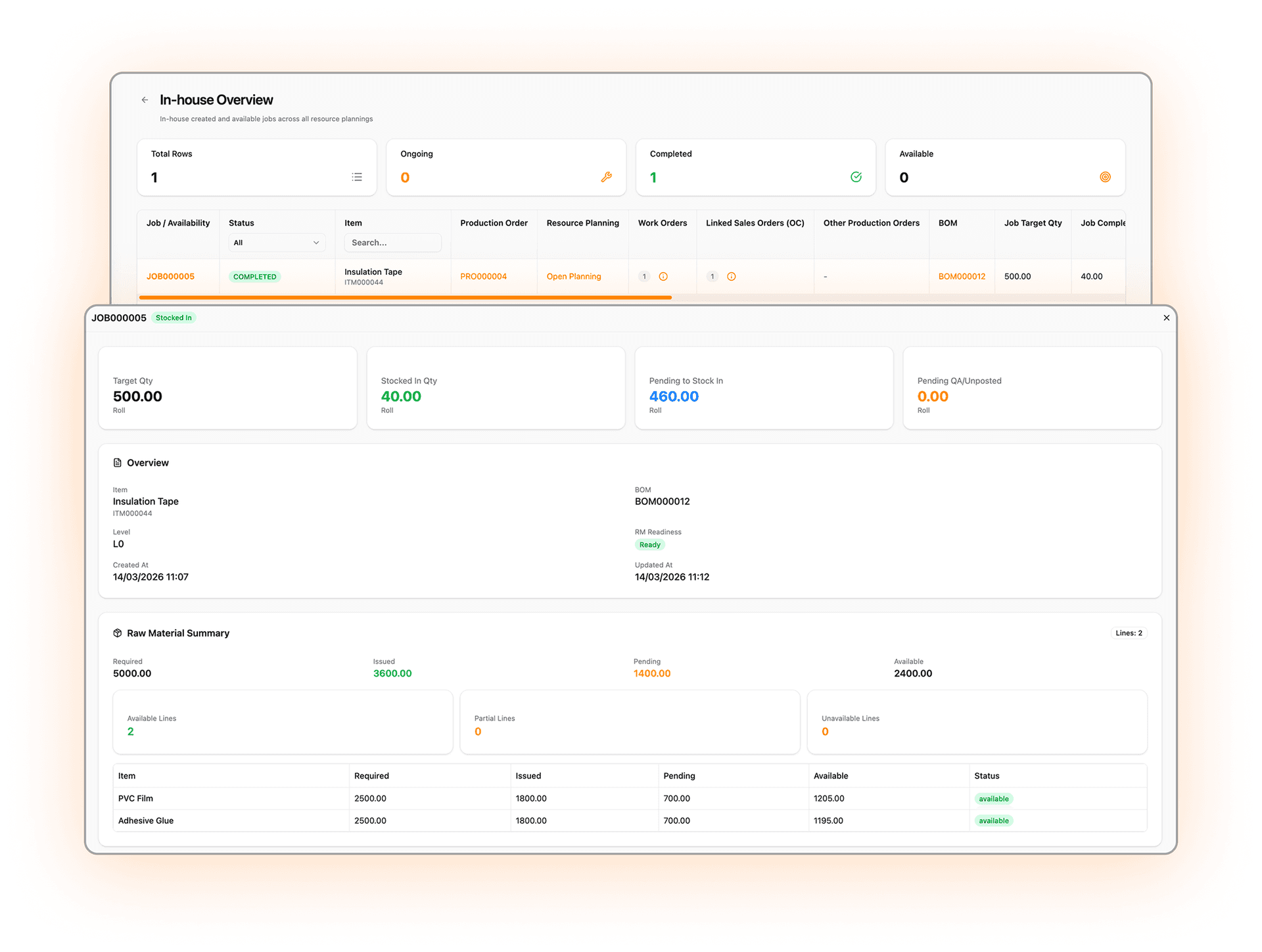Click the orange horizontal table scrollbar
The width and height of the screenshot is (1262, 952).
coord(406,298)
